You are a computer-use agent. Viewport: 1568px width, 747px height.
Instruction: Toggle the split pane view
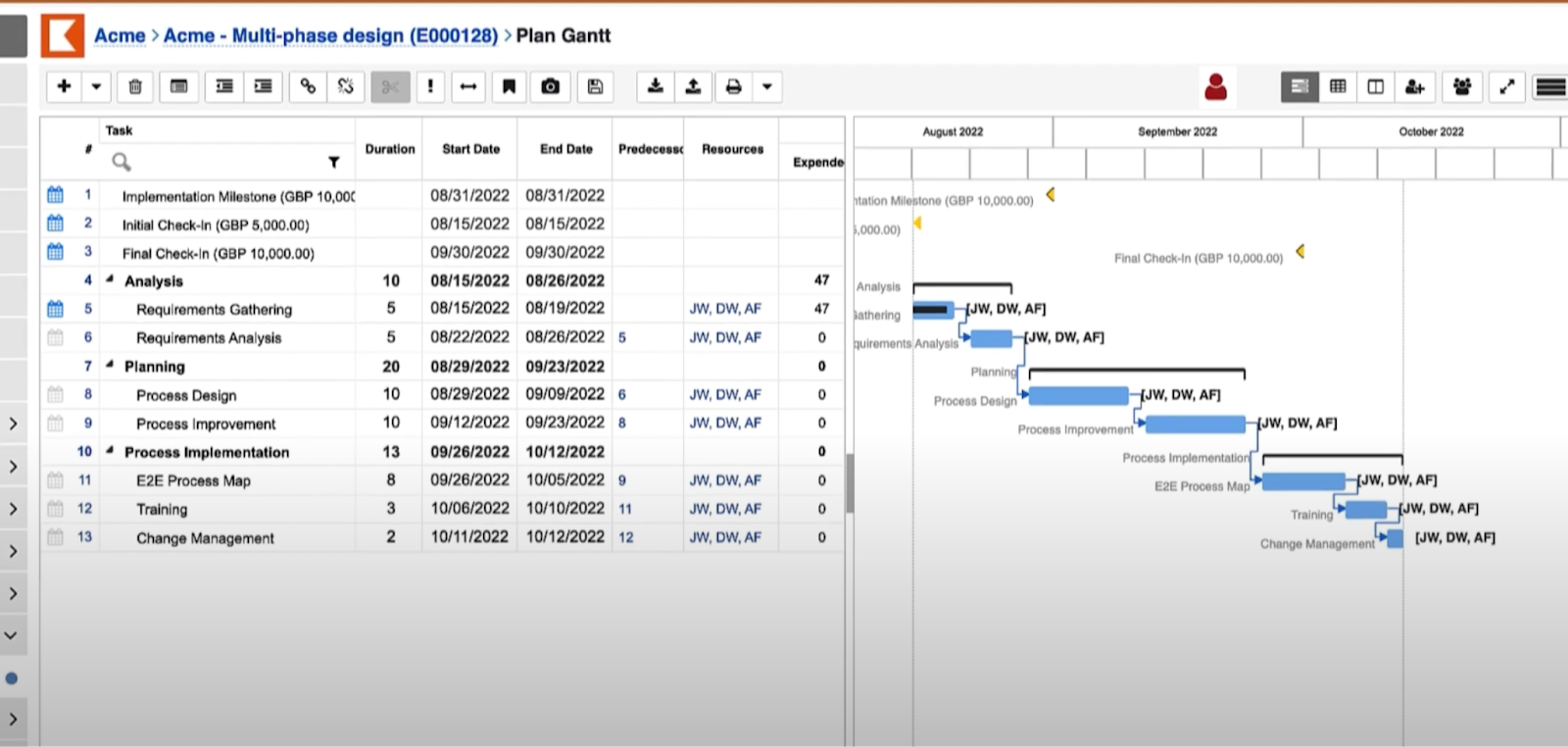[x=1376, y=86]
